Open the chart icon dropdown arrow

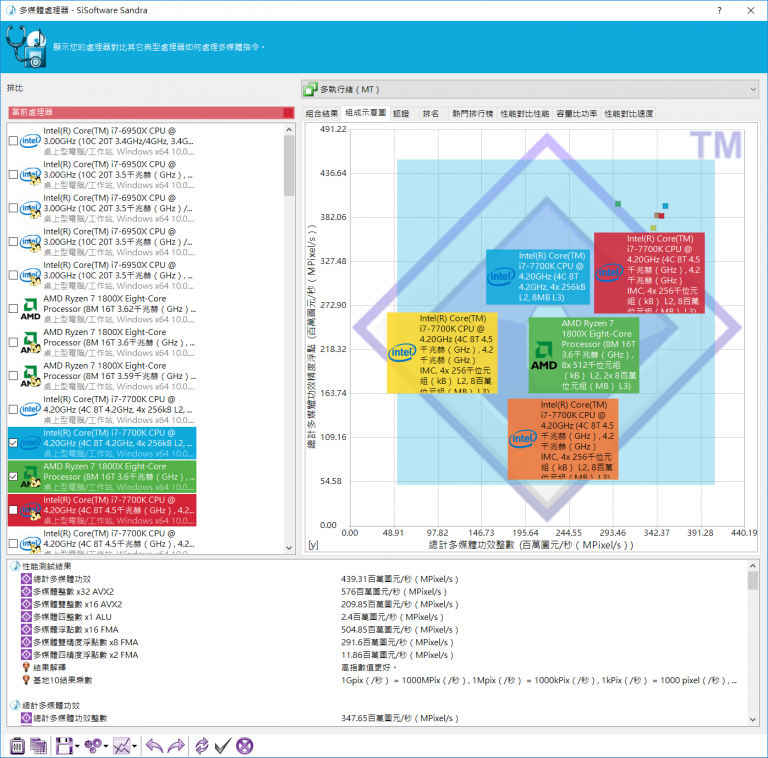(x=134, y=746)
